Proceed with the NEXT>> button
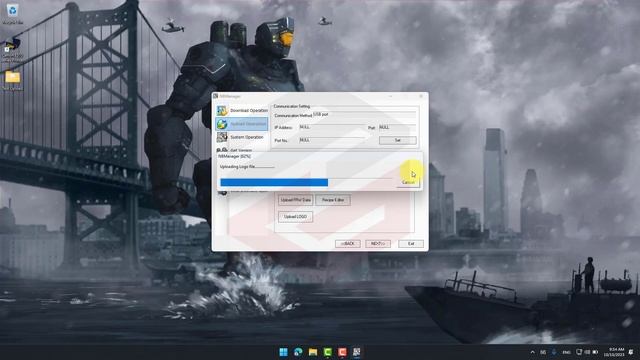Viewport: 640px width, 360px height. [x=378, y=244]
